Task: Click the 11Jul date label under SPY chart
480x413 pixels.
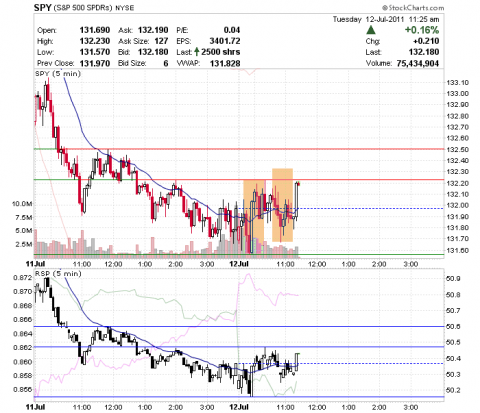Action: [x=35, y=264]
